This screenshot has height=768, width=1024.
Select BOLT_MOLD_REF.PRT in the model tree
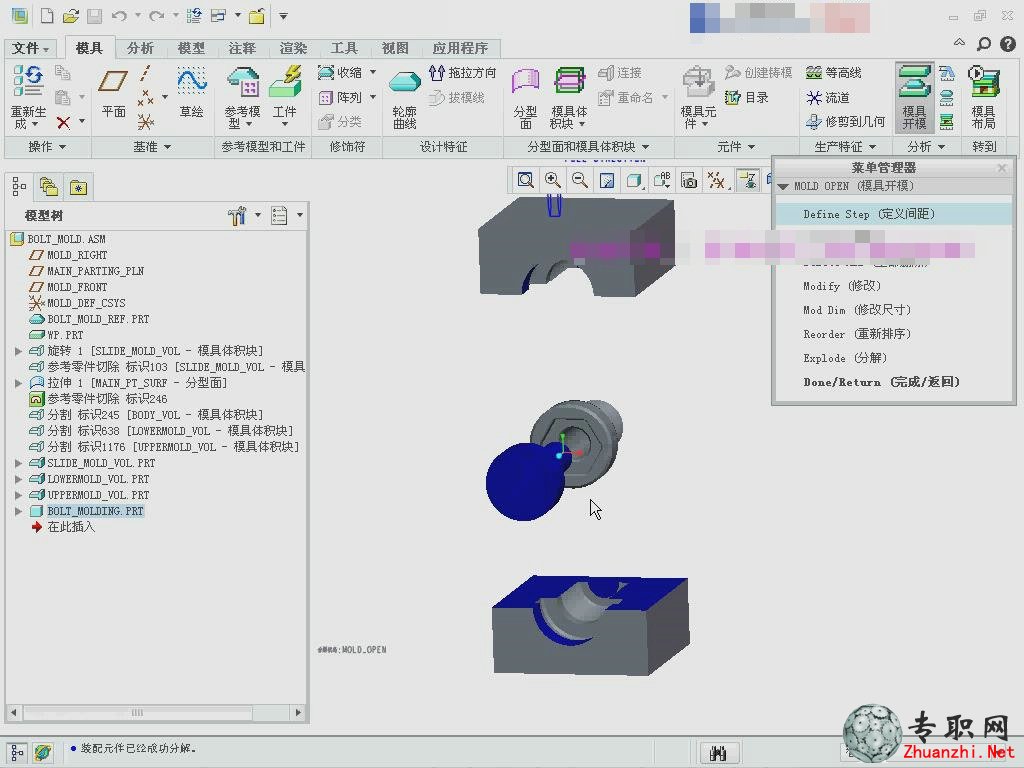[x=98, y=319]
